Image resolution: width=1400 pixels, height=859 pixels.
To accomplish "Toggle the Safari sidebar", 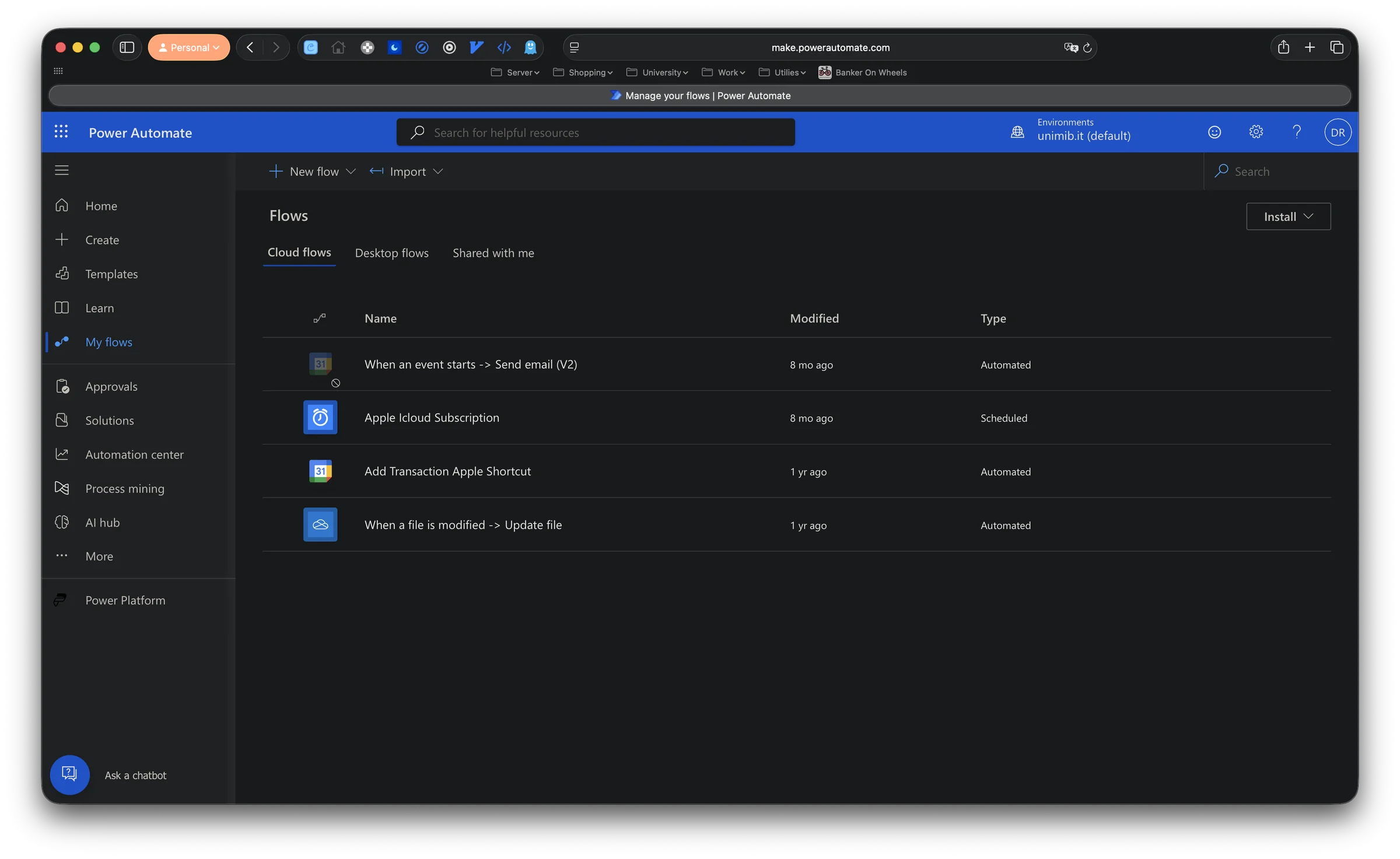I will (x=127, y=47).
